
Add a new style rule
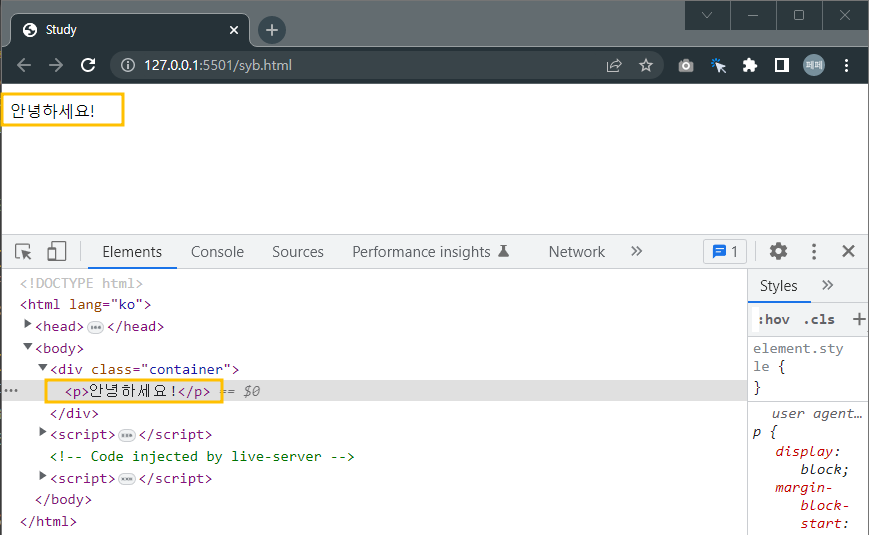click(x=858, y=319)
